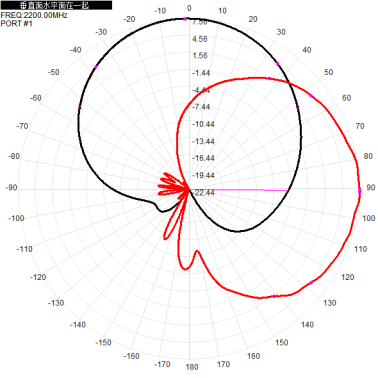Click the positive "140" angle label
The height and width of the screenshot is (378, 378).
click(x=307, y=325)
